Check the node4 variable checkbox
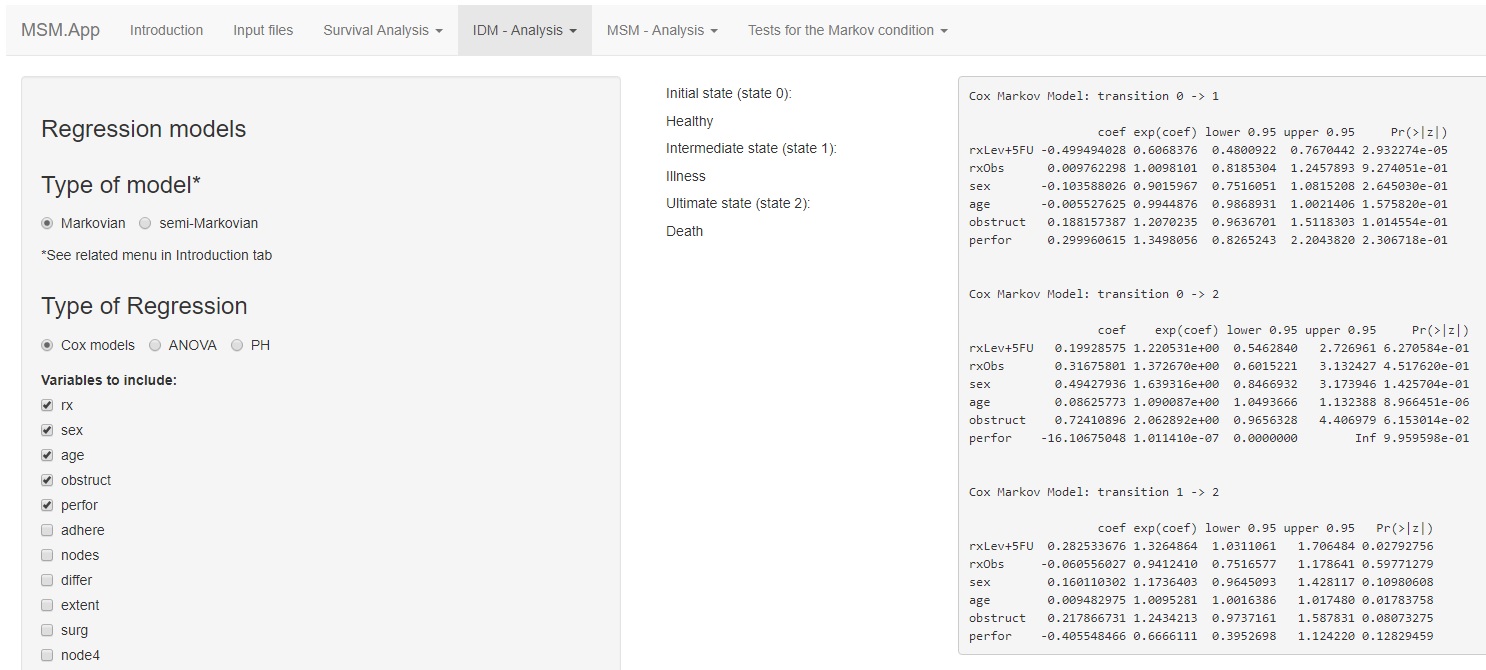Screen dimensions: 1486x670 point(47,655)
